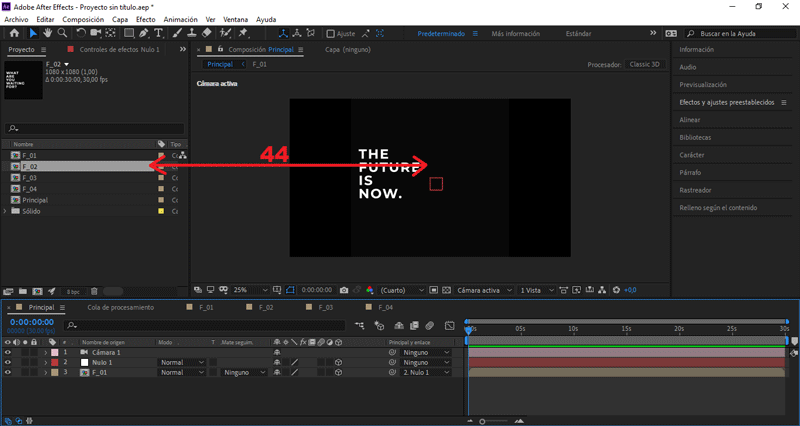Viewport: 800px width, 426px height.
Task: Expand the Cámara 1 layer properties
Action: pos(45,352)
